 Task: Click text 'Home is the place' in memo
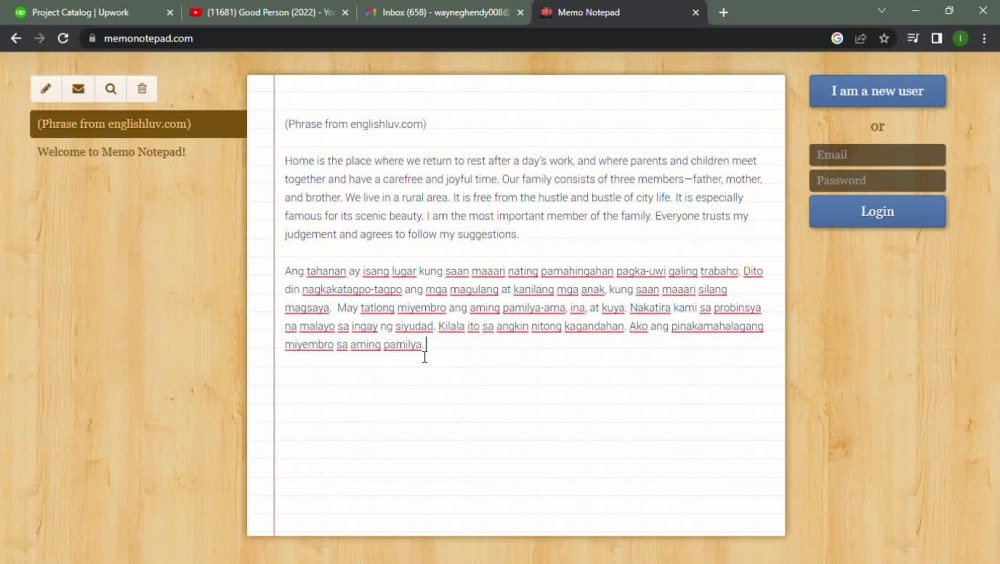click(326, 161)
